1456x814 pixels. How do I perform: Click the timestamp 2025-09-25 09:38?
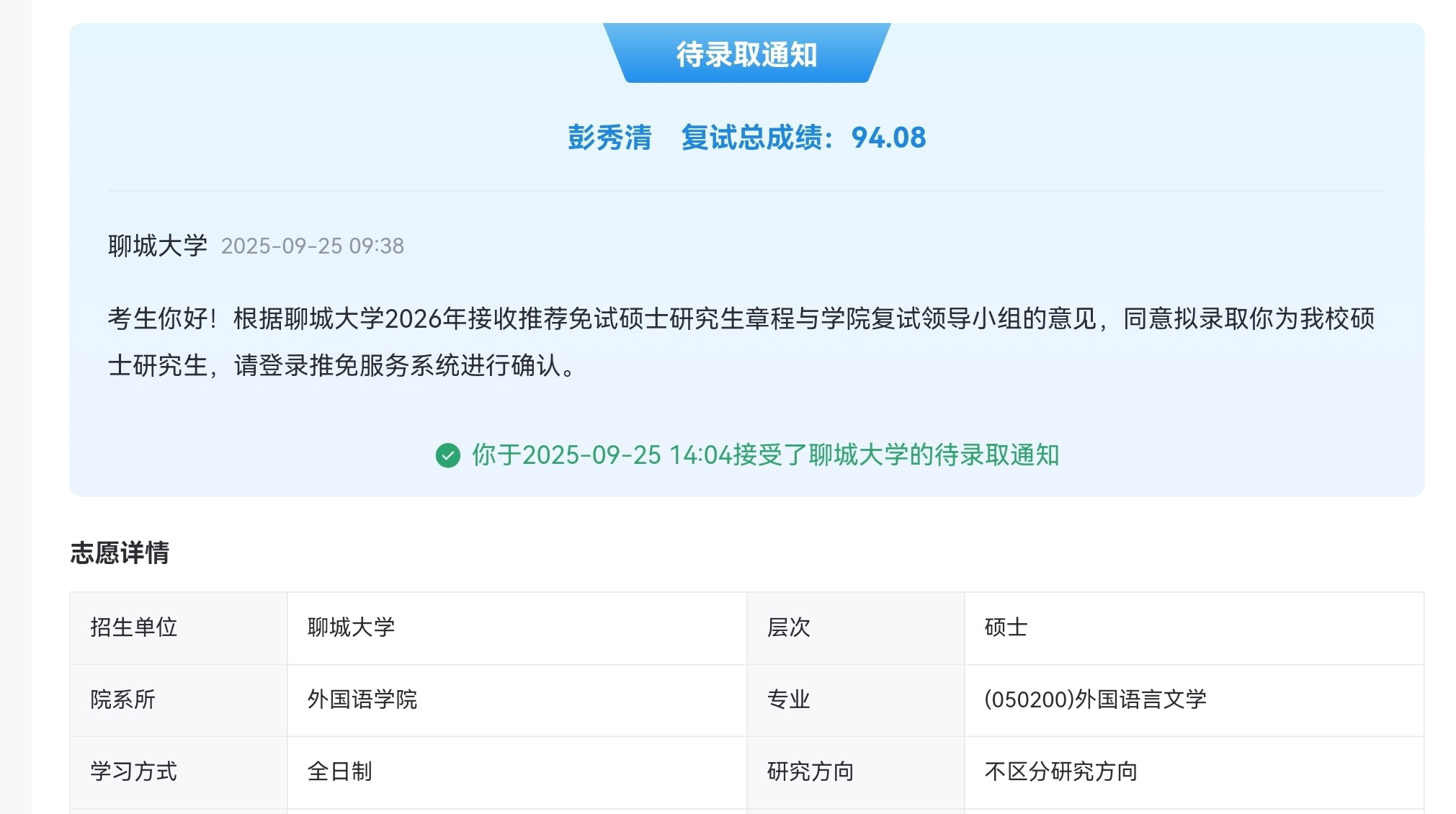(312, 246)
